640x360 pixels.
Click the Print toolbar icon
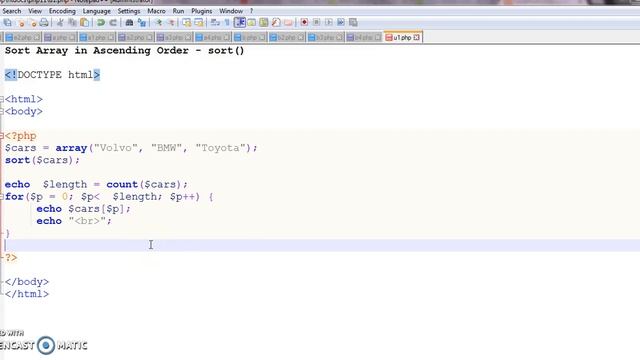tap(44, 22)
